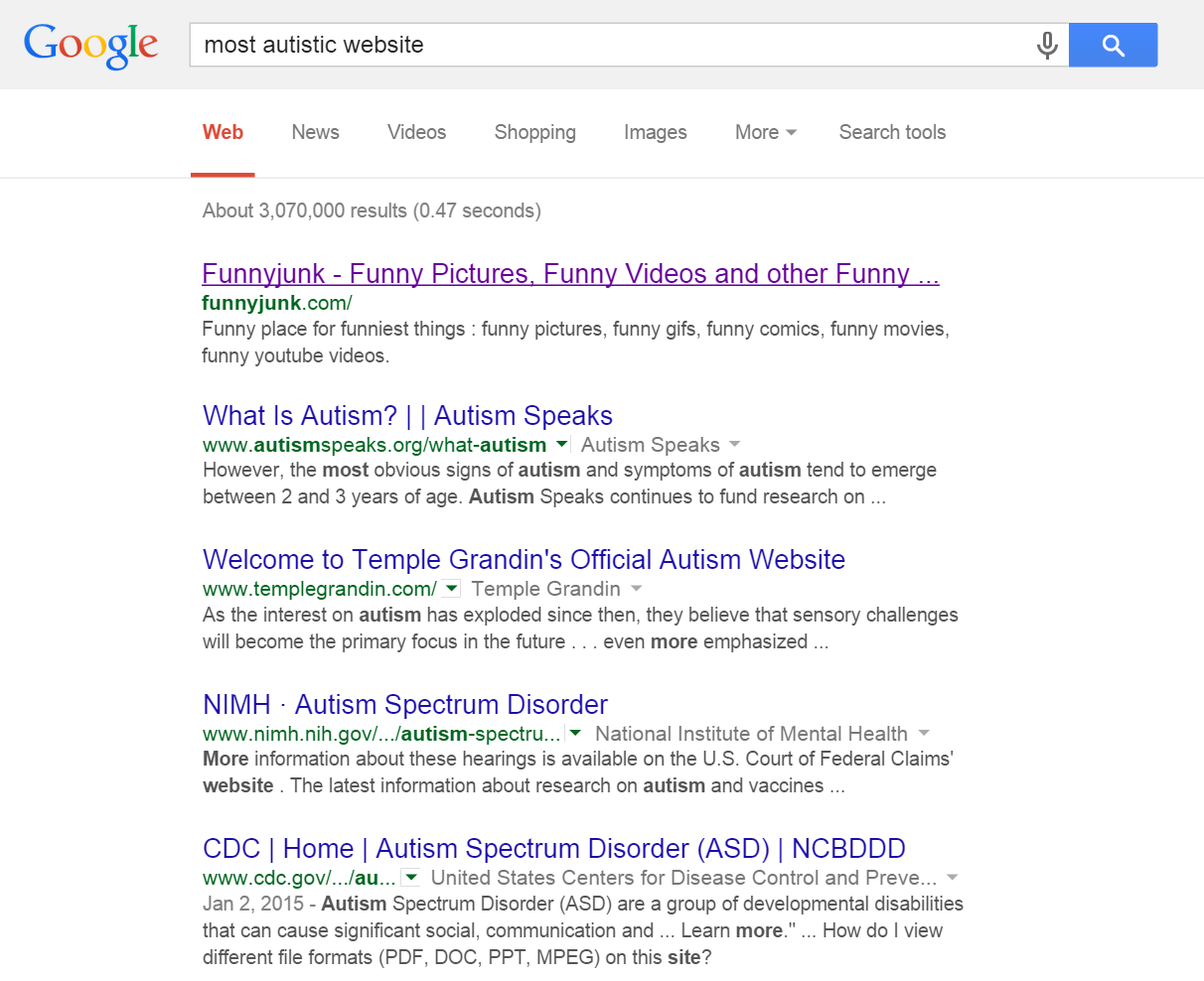Image resolution: width=1204 pixels, height=981 pixels.
Task: Click the microphone voice search icon
Action: pyautogui.click(x=1046, y=46)
